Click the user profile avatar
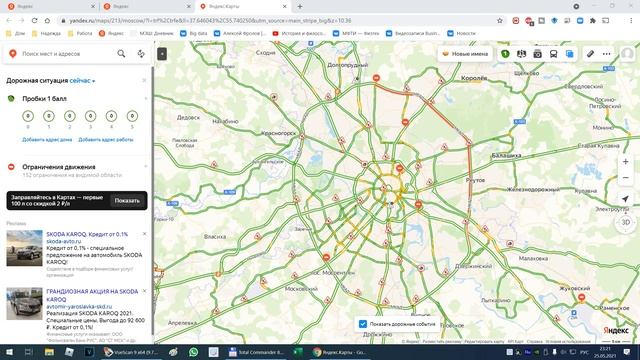The width and height of the screenshot is (640, 360). tap(627, 53)
